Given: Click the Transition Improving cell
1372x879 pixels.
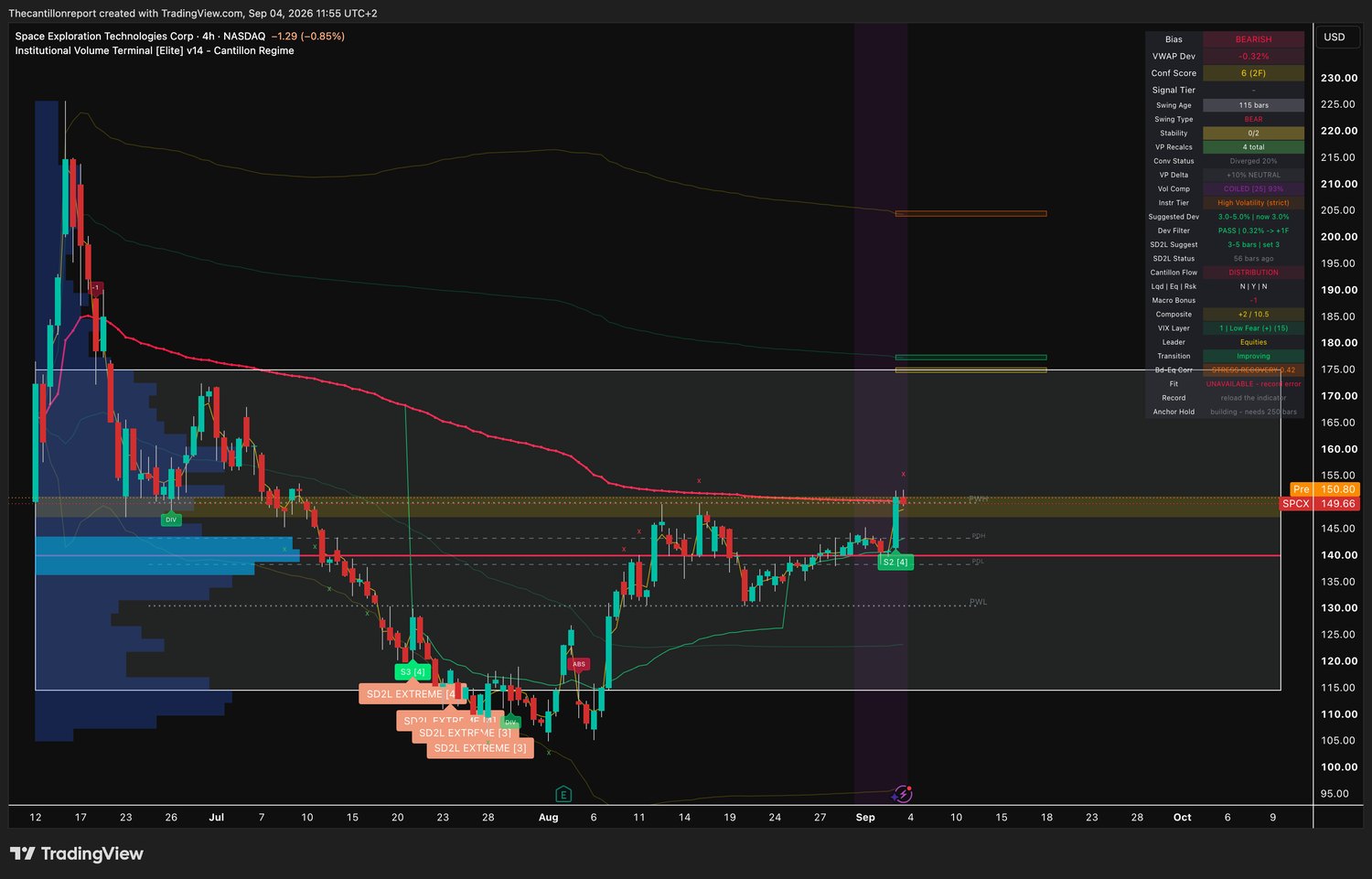Looking at the screenshot, I should 1253,356.
